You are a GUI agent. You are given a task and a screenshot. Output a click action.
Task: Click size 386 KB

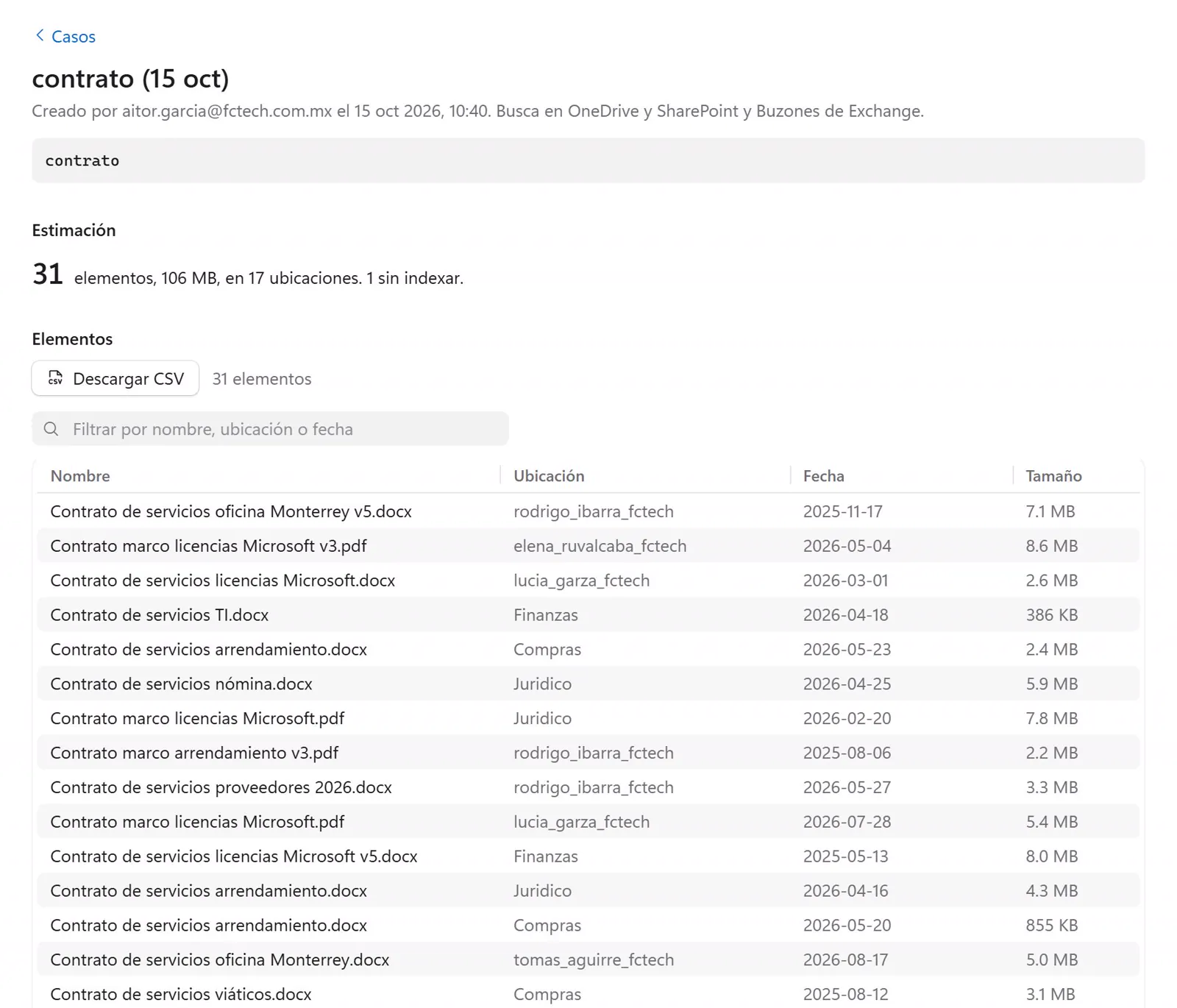(x=1052, y=615)
